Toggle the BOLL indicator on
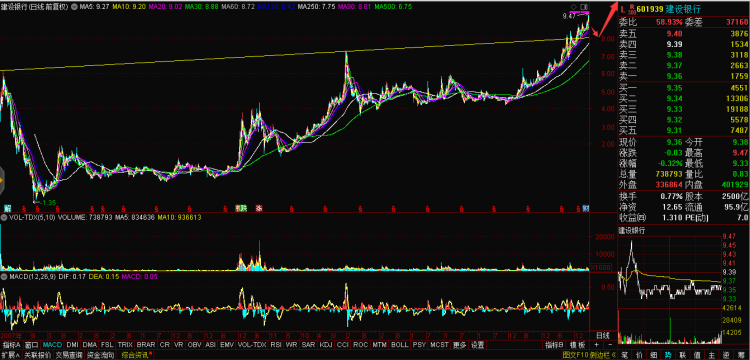Screen dimensions: 750x360 coord(399,345)
